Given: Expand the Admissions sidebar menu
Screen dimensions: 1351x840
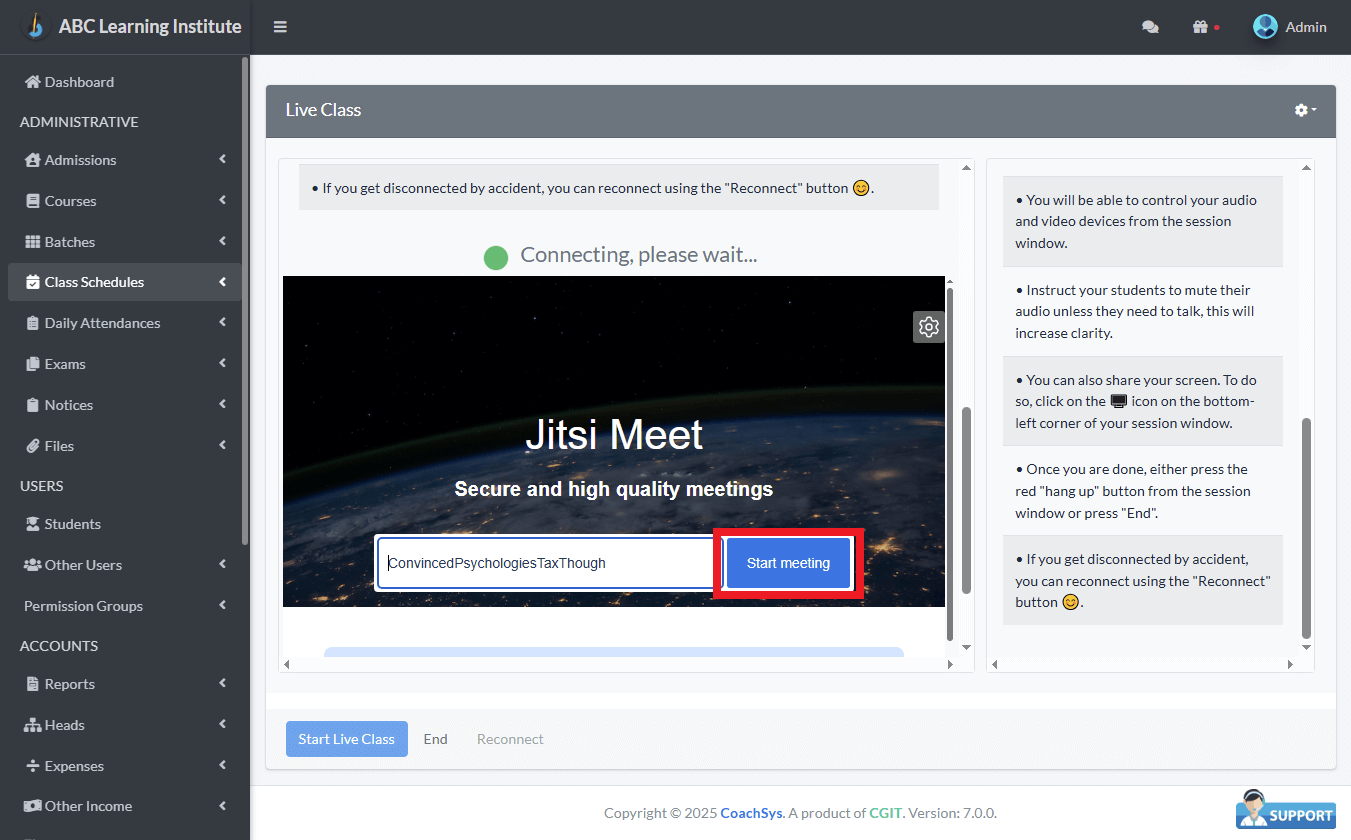Looking at the screenshot, I should (x=80, y=160).
